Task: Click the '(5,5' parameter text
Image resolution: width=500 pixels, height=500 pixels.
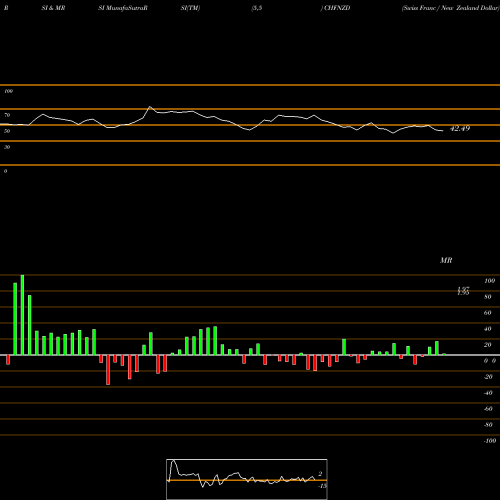Action: tap(257, 8)
